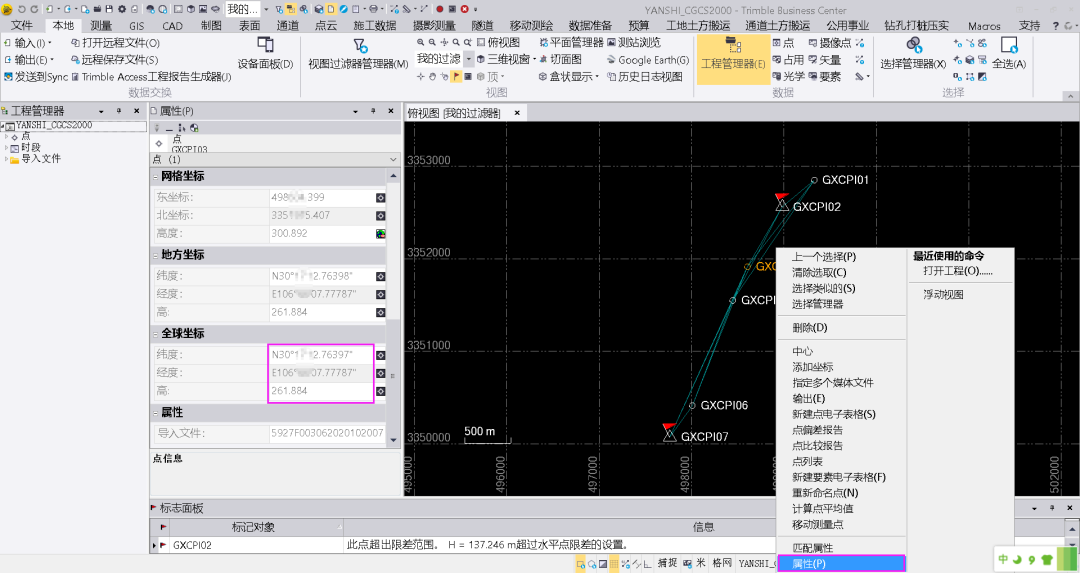Pin the 工程管理器 panel with pushpin
This screenshot has height=573, width=1080.
point(118,111)
